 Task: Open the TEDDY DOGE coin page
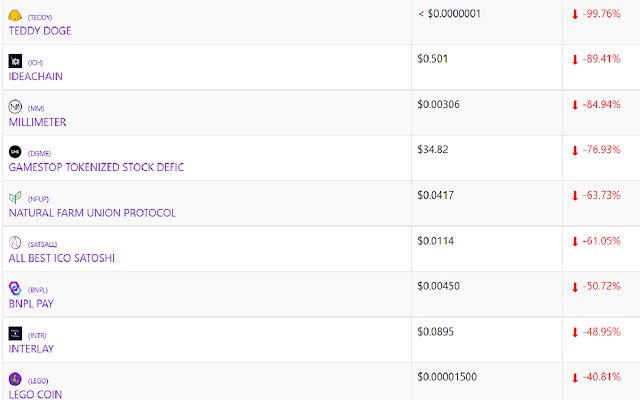click(40, 31)
